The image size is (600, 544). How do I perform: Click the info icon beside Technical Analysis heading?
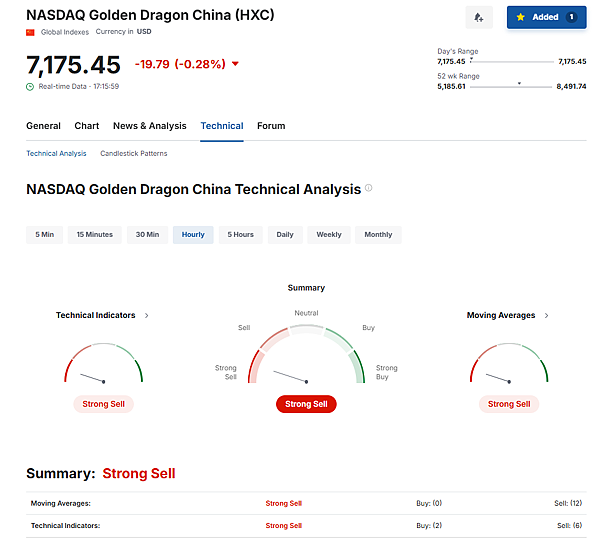point(369,188)
